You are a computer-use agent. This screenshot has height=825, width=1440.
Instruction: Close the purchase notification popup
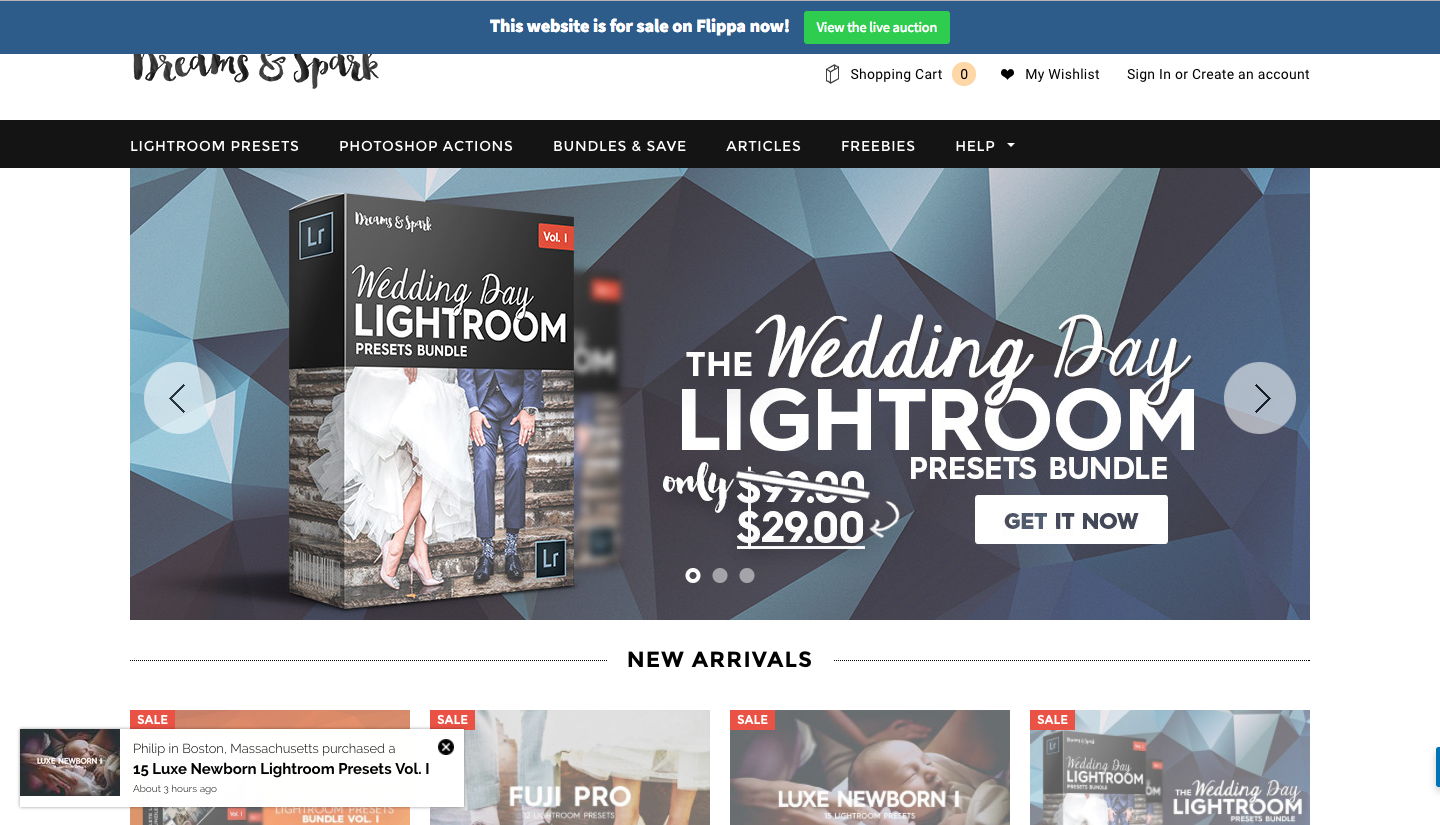click(446, 747)
